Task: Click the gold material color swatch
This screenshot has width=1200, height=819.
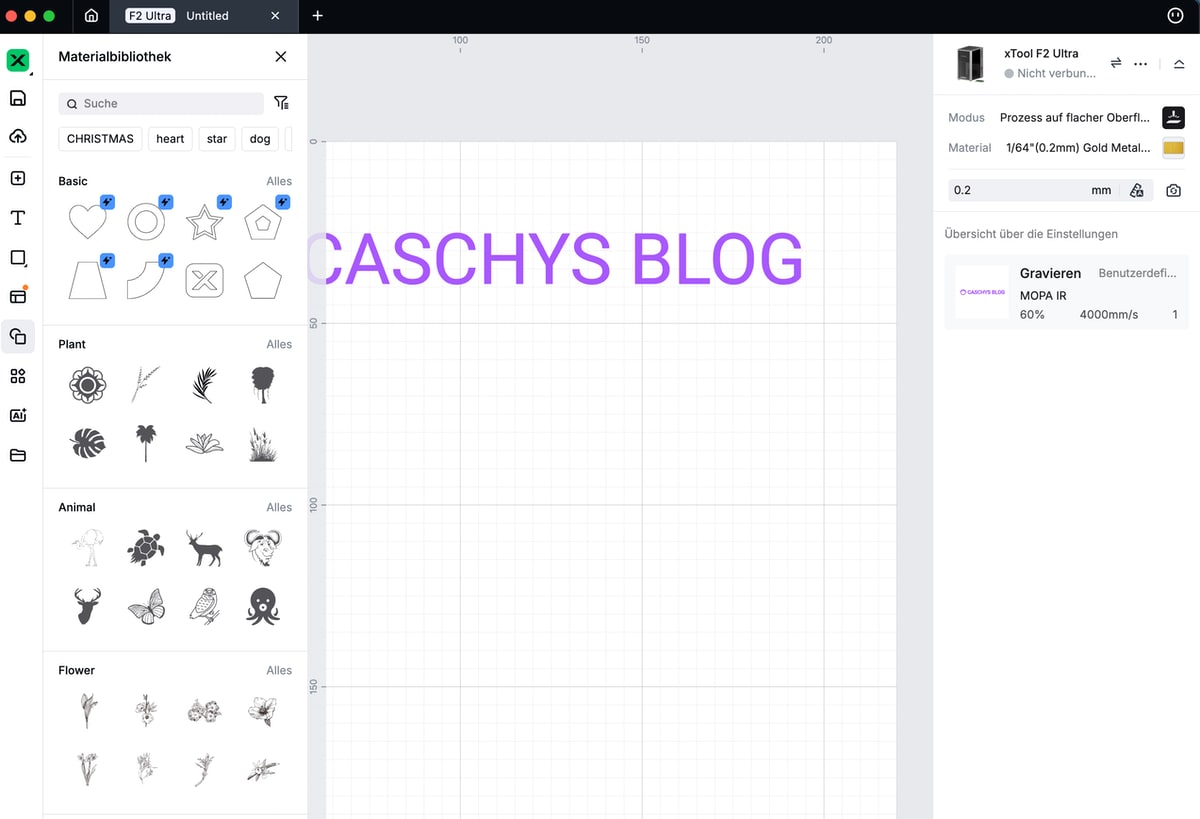Action: click(1173, 148)
